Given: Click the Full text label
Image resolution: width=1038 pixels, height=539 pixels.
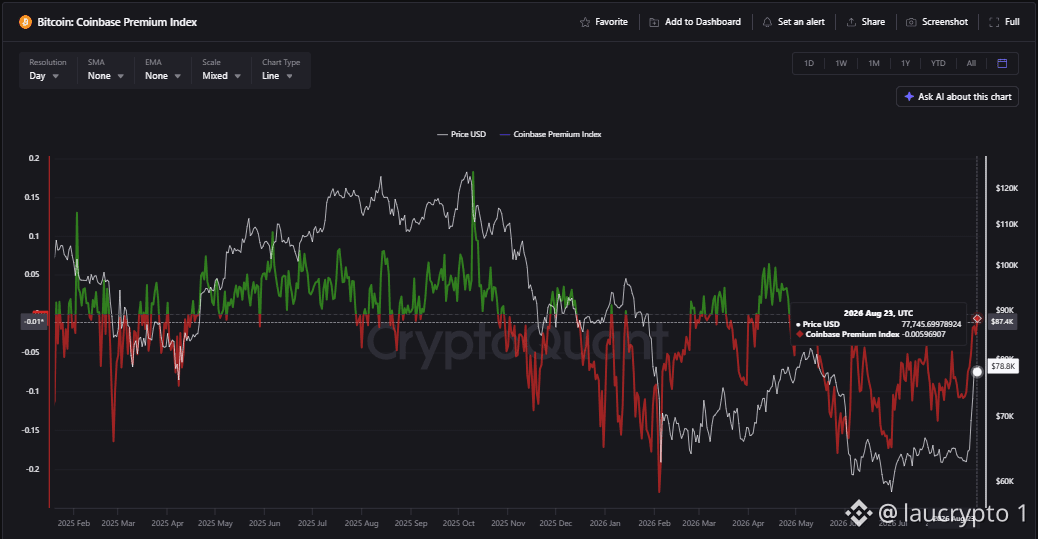Looking at the screenshot, I should [x=1012, y=22].
